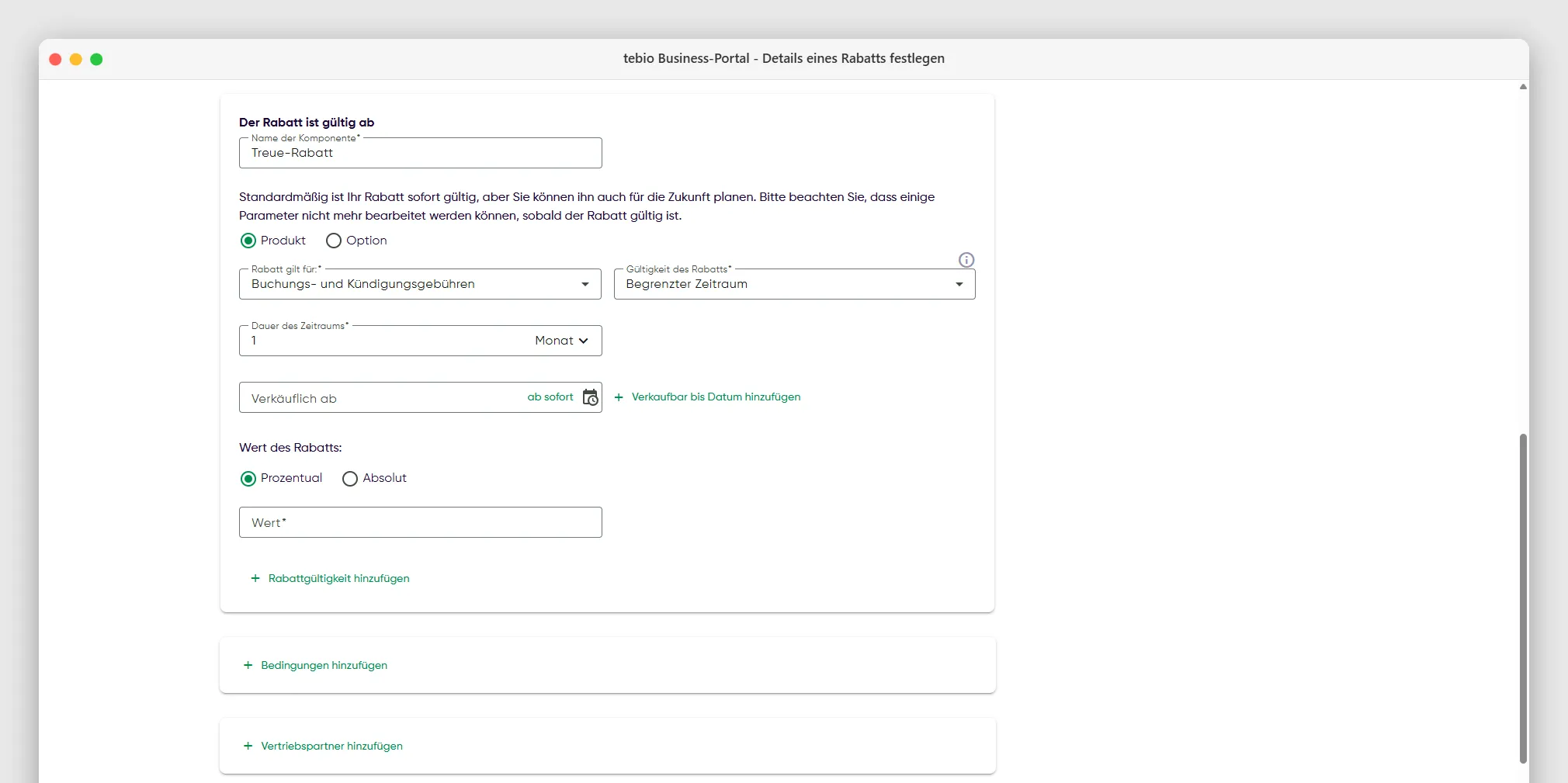The image size is (1568, 783).
Task: Select the Produkt radio button
Action: click(x=248, y=241)
